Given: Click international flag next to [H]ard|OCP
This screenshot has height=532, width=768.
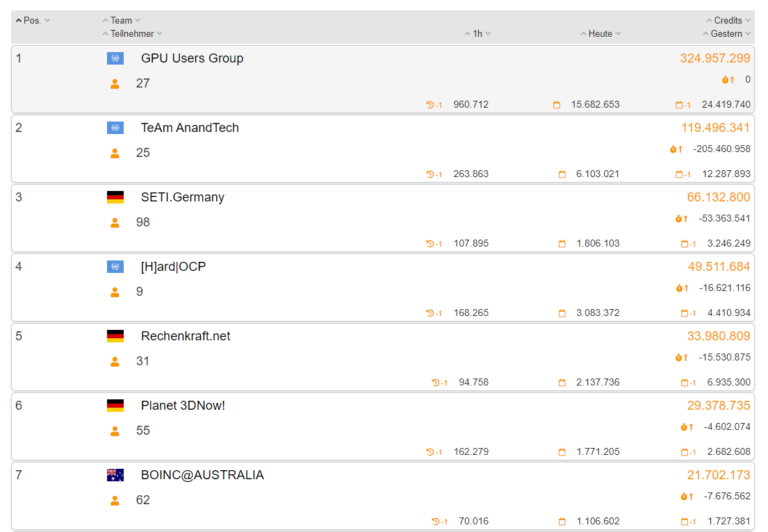Looking at the screenshot, I should tap(115, 267).
